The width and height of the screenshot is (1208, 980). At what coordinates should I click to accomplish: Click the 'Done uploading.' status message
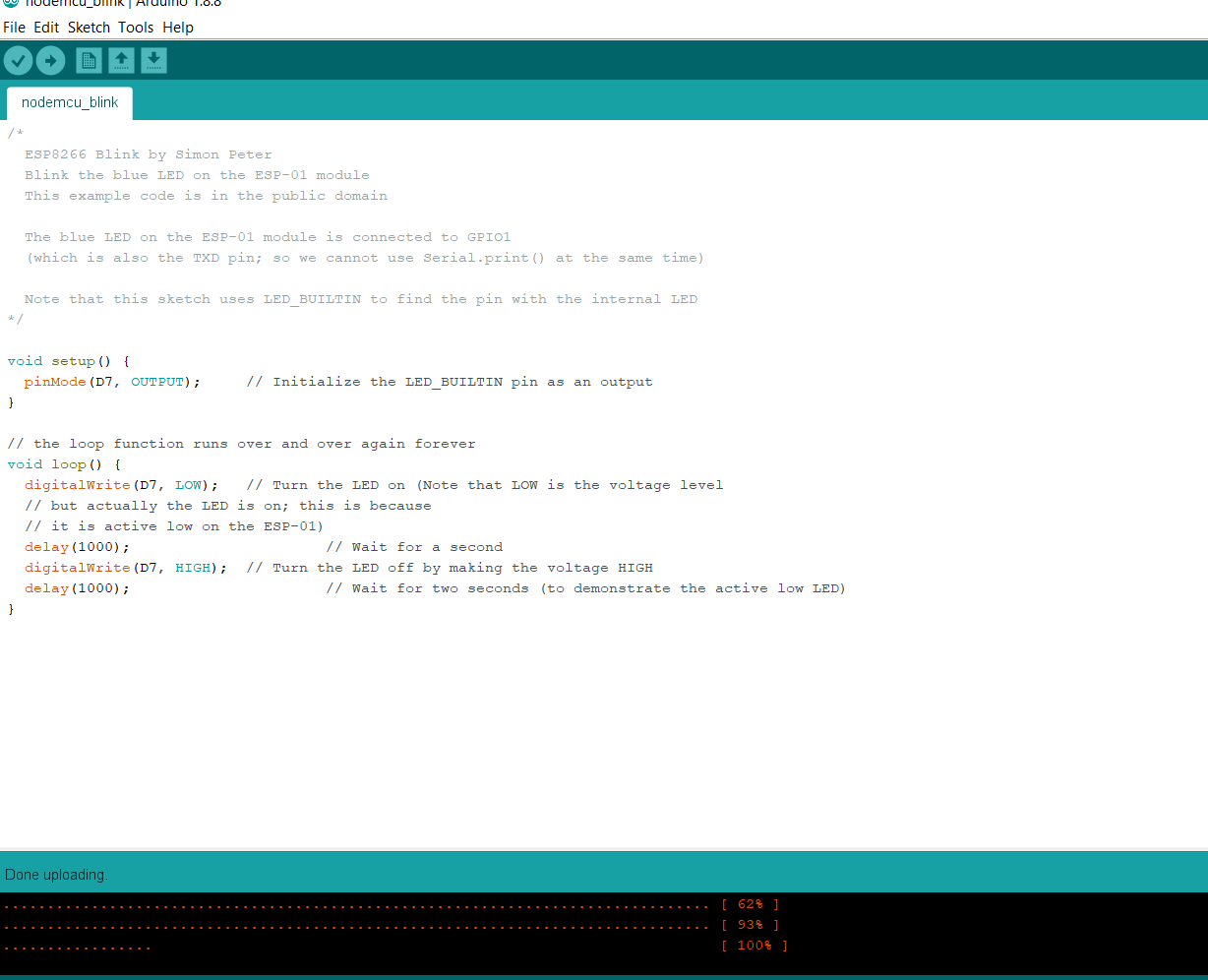(56, 875)
